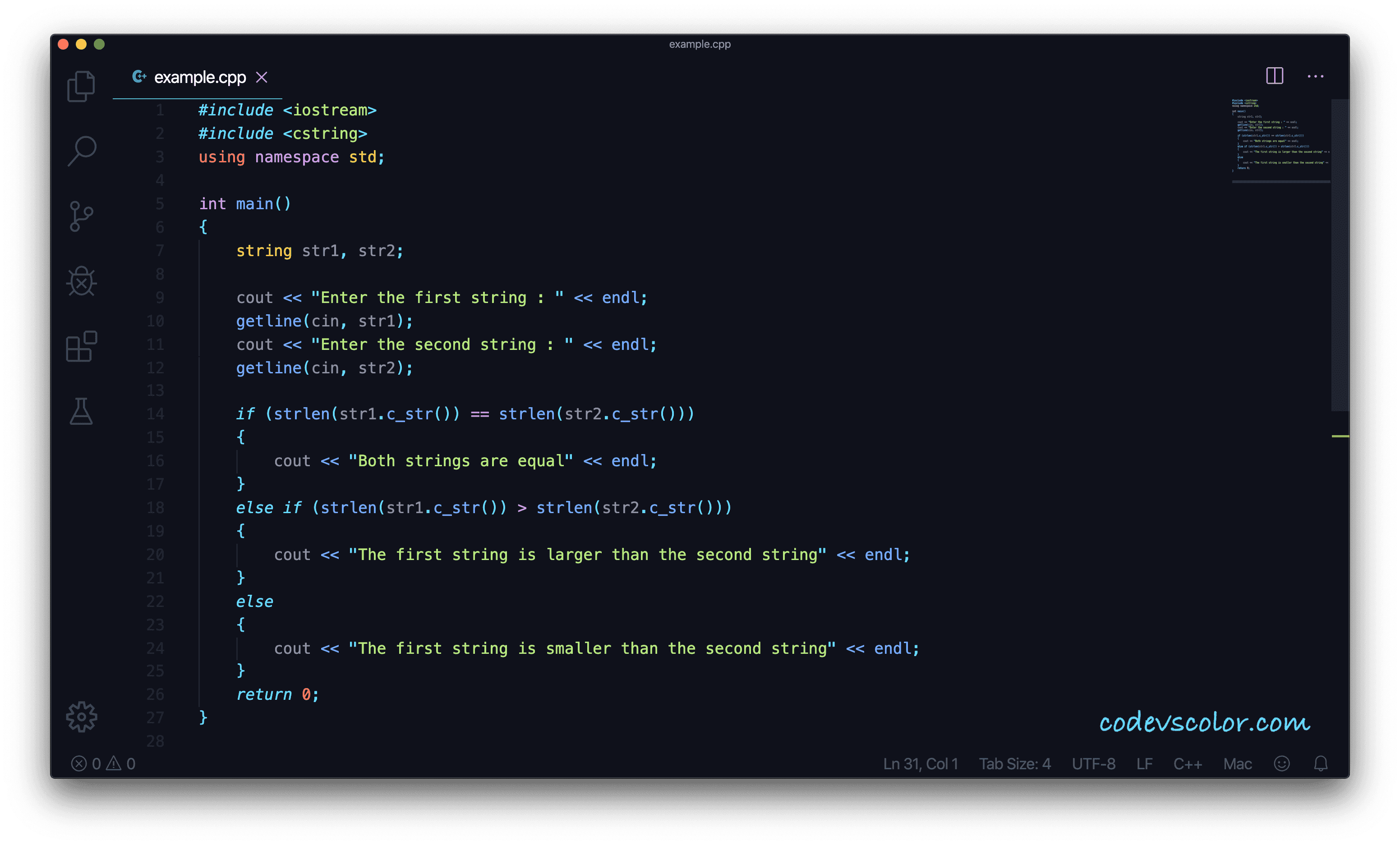Screen dimensions: 1400x845
Task: Select UTF-8 encoding in status bar
Action: (1093, 764)
